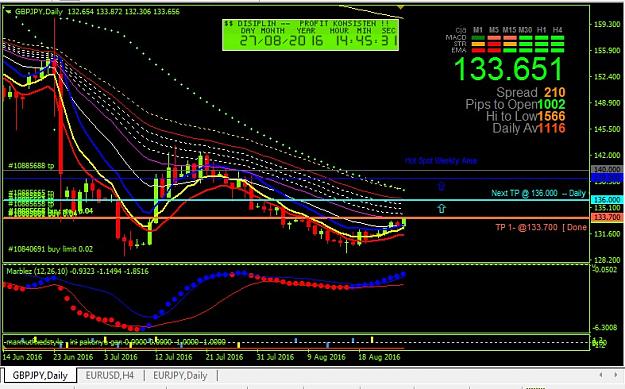Click the Spread 210 value

[554, 92]
